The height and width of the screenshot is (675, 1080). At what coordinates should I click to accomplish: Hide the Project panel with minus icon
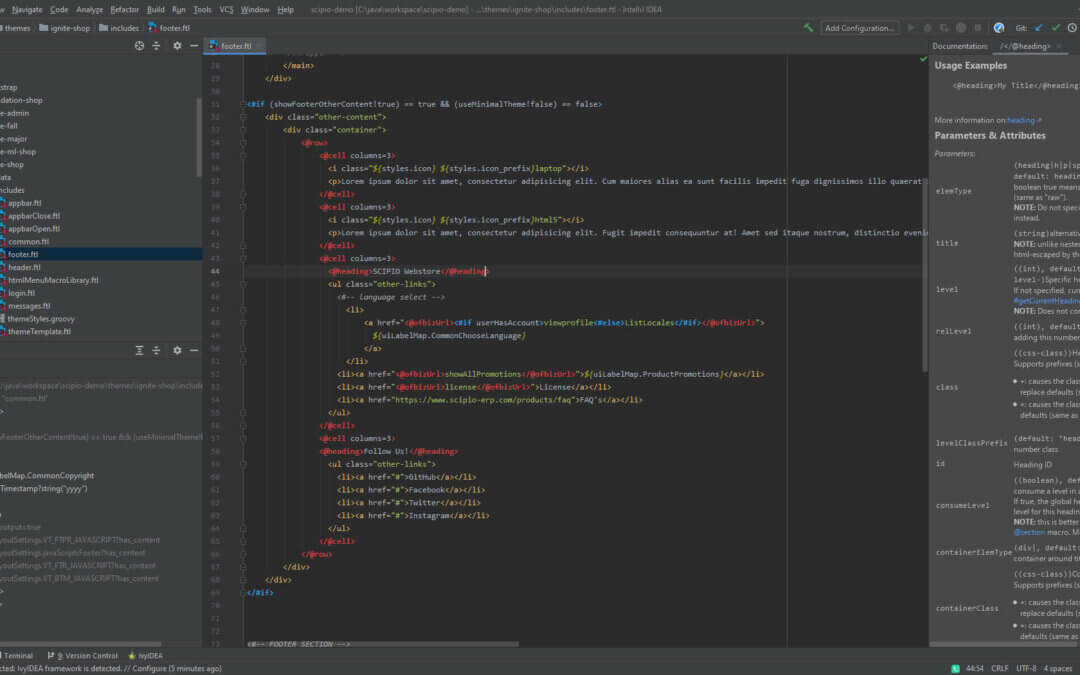click(194, 45)
